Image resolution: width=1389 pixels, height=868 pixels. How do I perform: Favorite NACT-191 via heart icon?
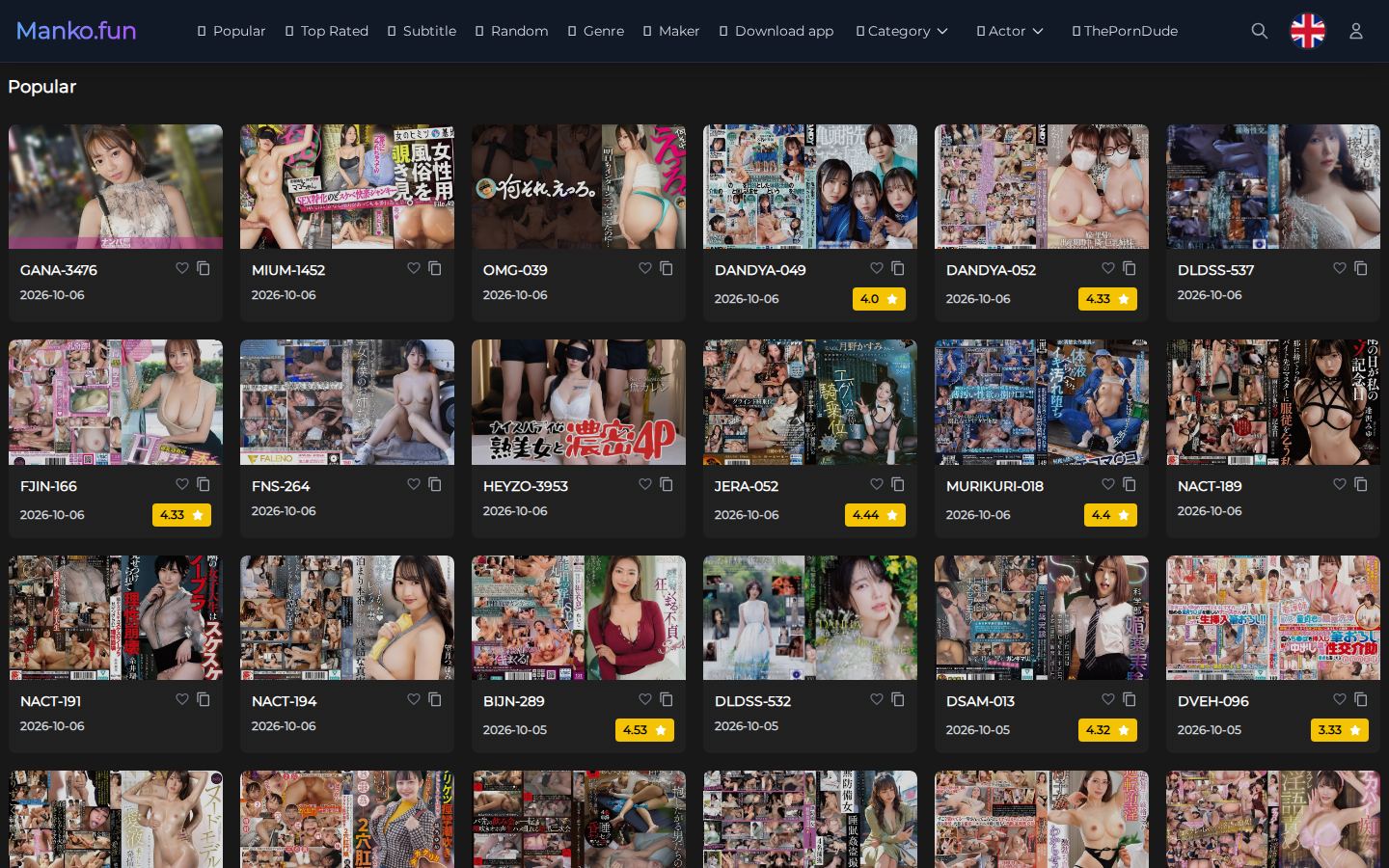(x=182, y=699)
